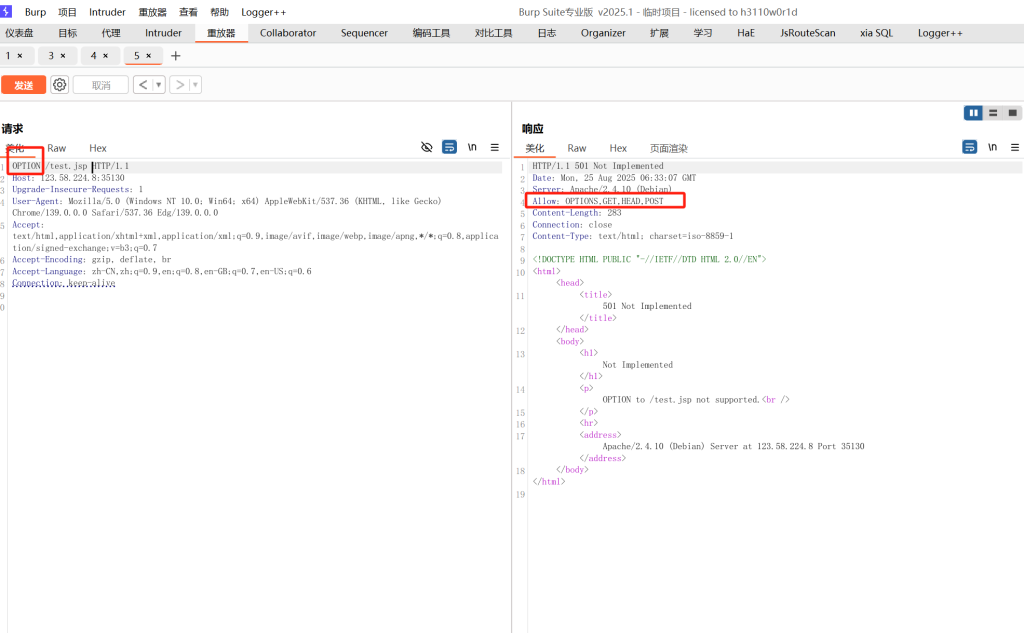Image resolution: width=1024 pixels, height=633 pixels.
Task: Close Repeater tab 4
Action: 105,56
